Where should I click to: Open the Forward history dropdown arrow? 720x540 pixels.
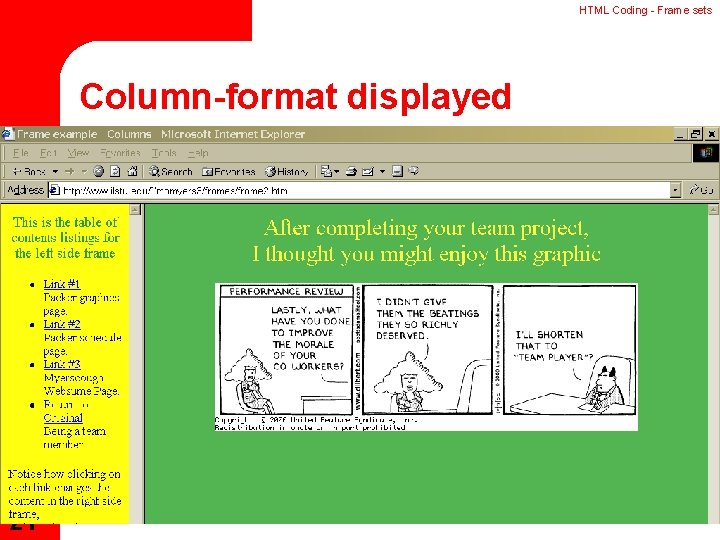[84, 171]
